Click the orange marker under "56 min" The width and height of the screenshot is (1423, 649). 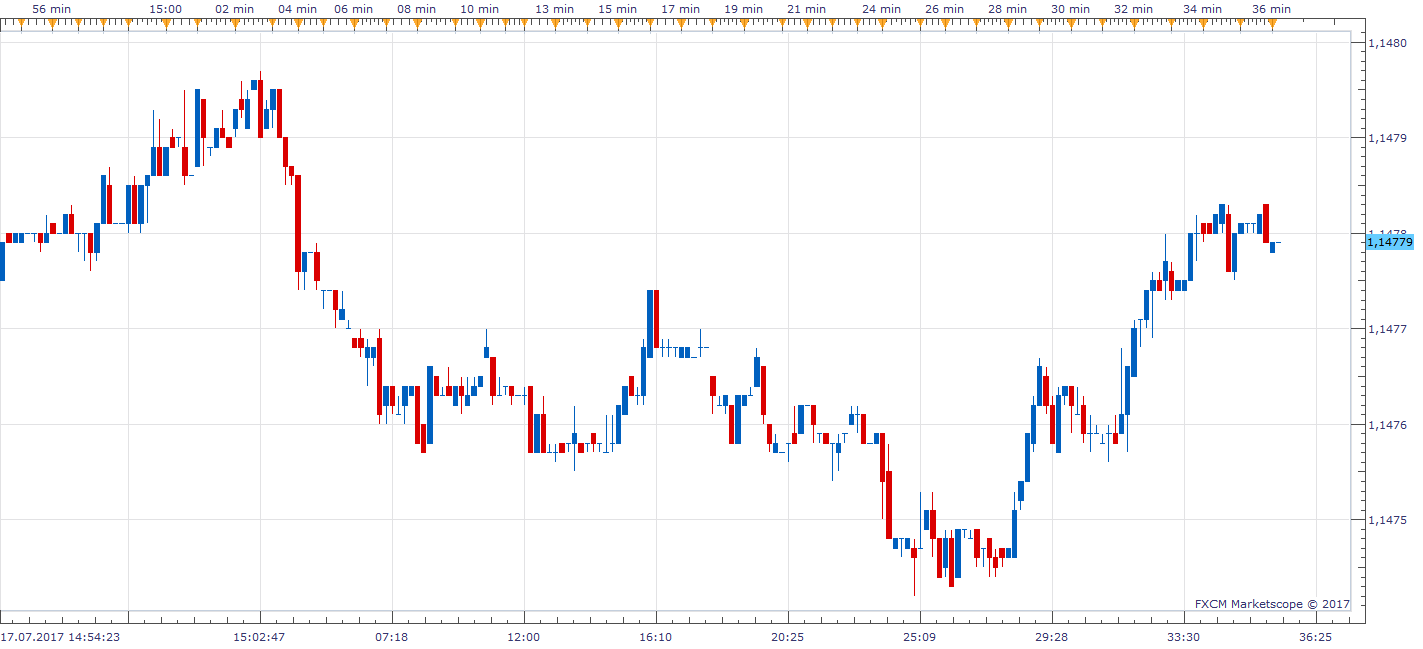(x=50, y=22)
